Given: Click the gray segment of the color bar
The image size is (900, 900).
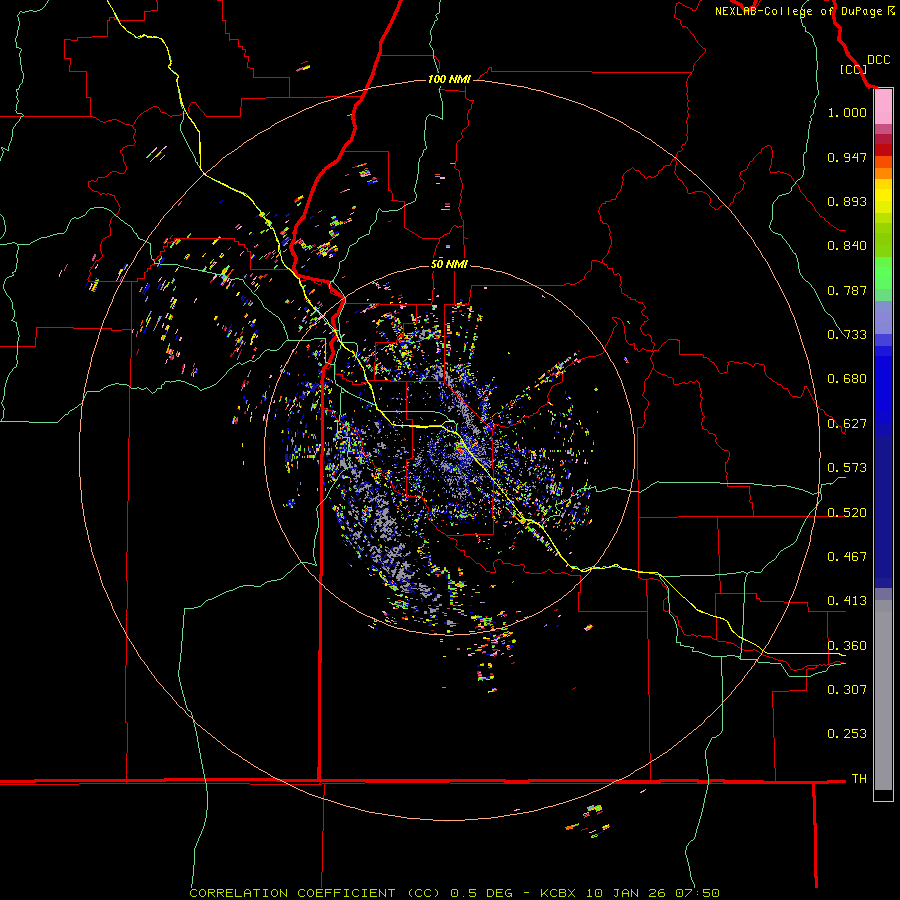Looking at the screenshot, I should point(883,695).
